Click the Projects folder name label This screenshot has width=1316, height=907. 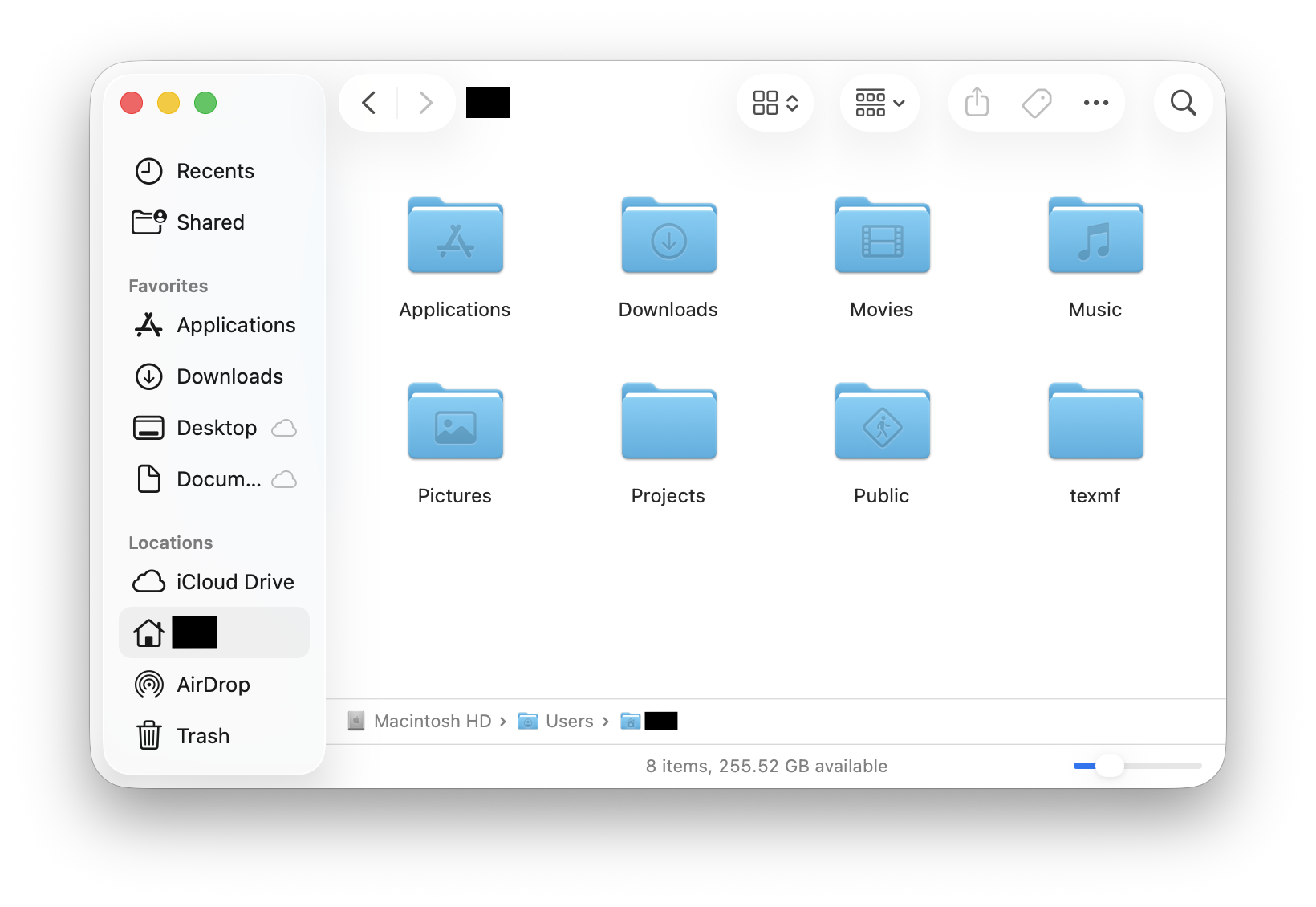coord(668,496)
